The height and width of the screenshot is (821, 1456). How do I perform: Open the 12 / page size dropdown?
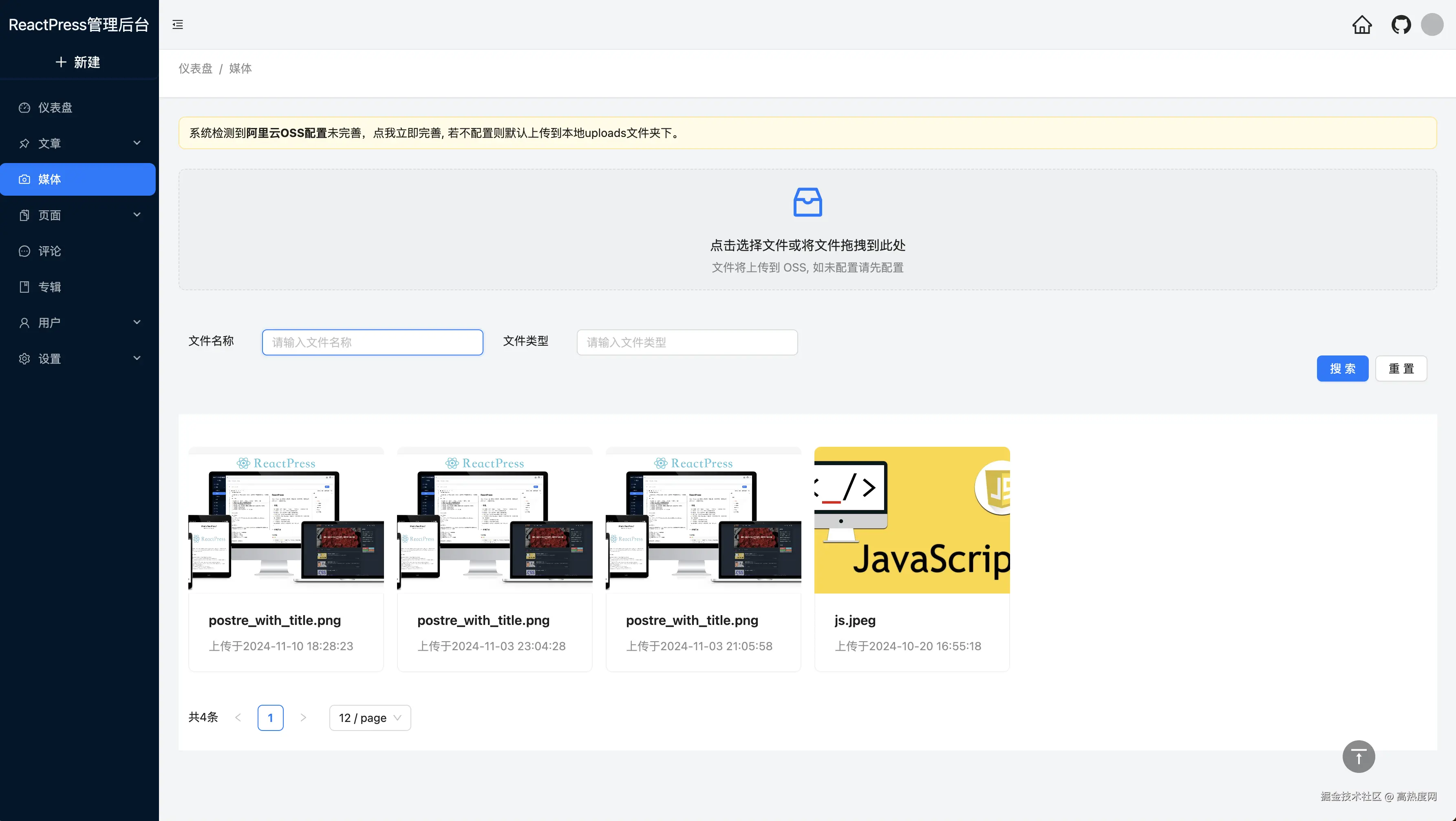pyautogui.click(x=370, y=717)
